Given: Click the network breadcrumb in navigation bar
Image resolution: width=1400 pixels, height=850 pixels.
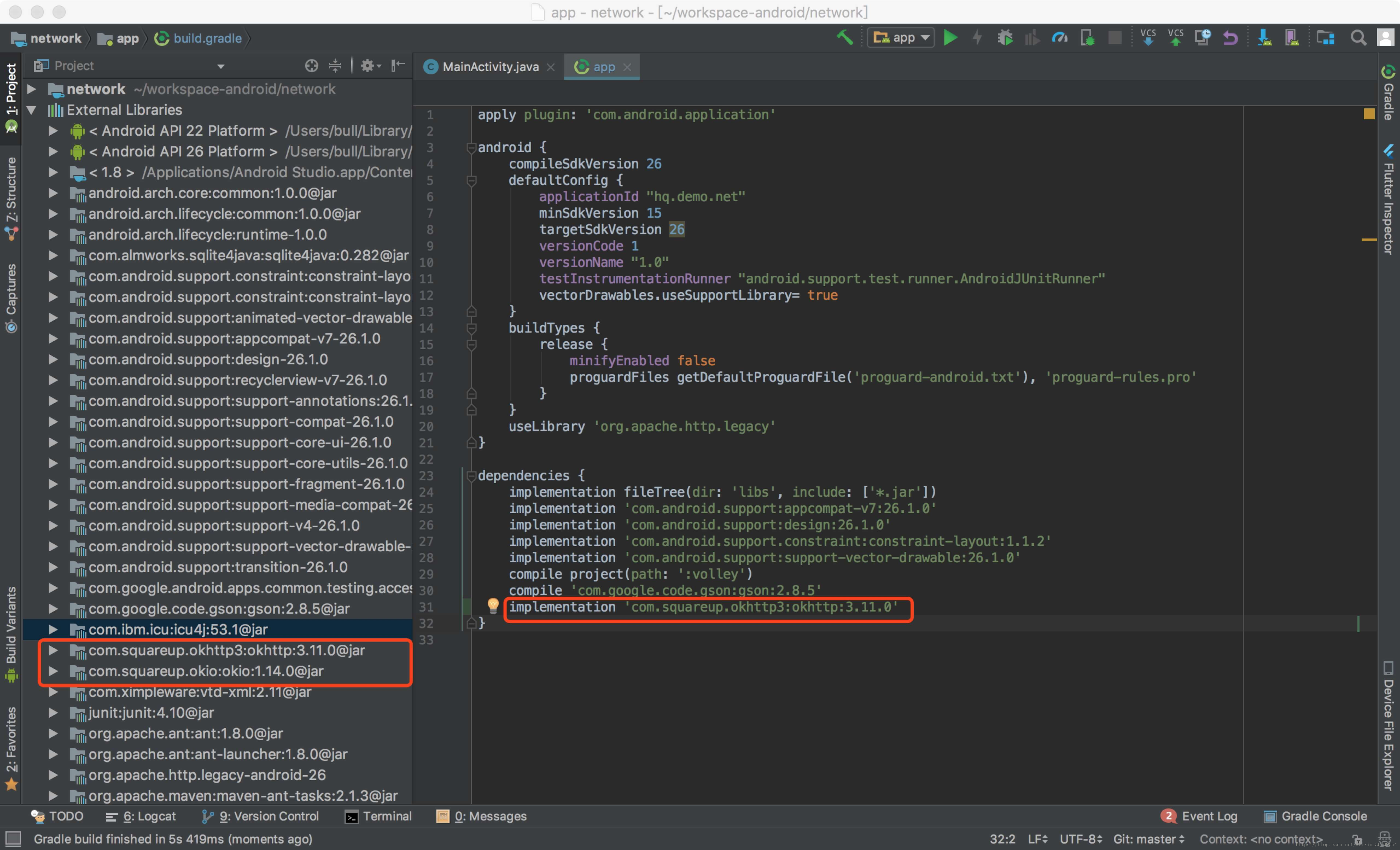Looking at the screenshot, I should point(46,39).
